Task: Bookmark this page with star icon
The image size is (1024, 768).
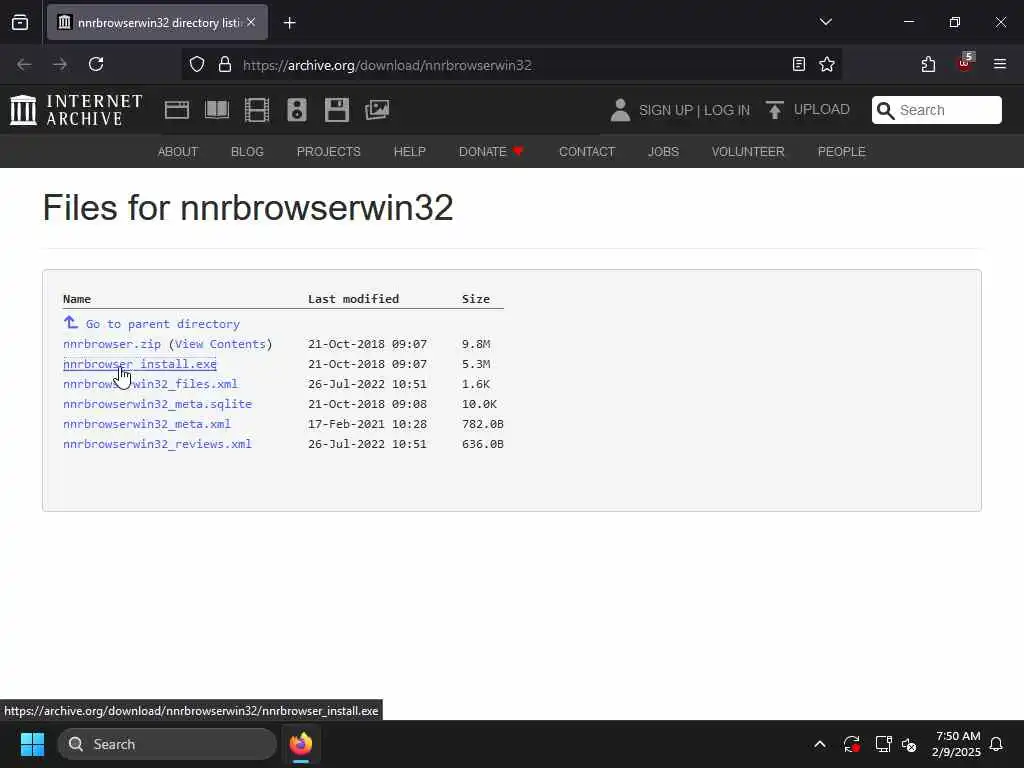Action: pos(827,64)
